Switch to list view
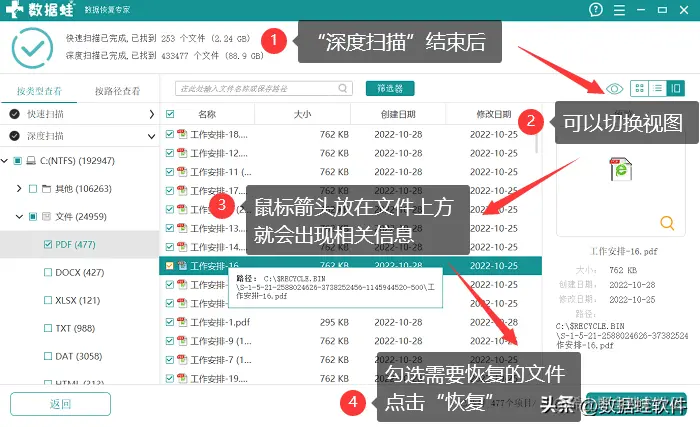Viewport: 700px width, 427px height. [657, 88]
